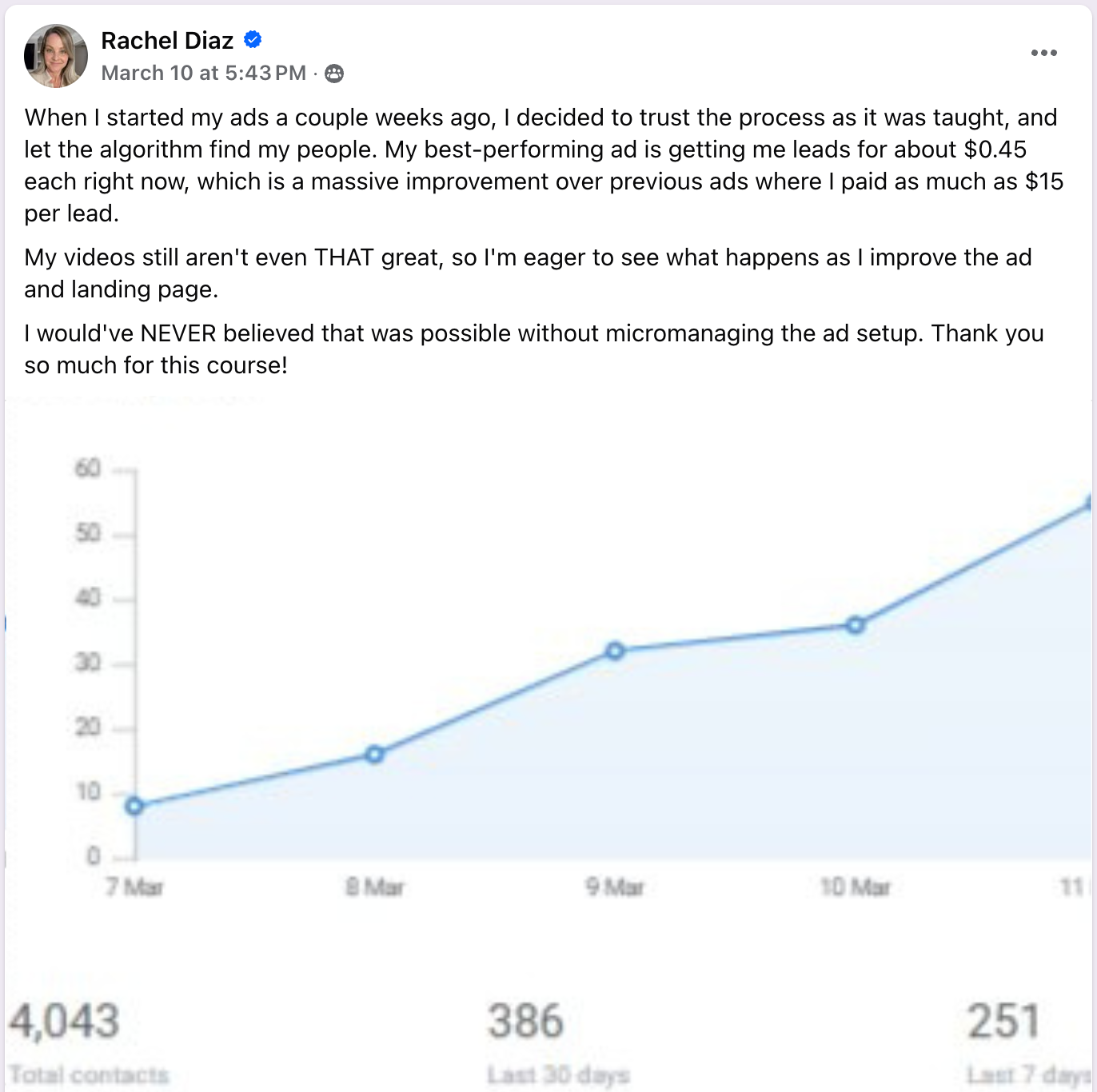Open Rachel Diaz's profile name link
The width and height of the screenshot is (1097, 1092).
(x=167, y=40)
